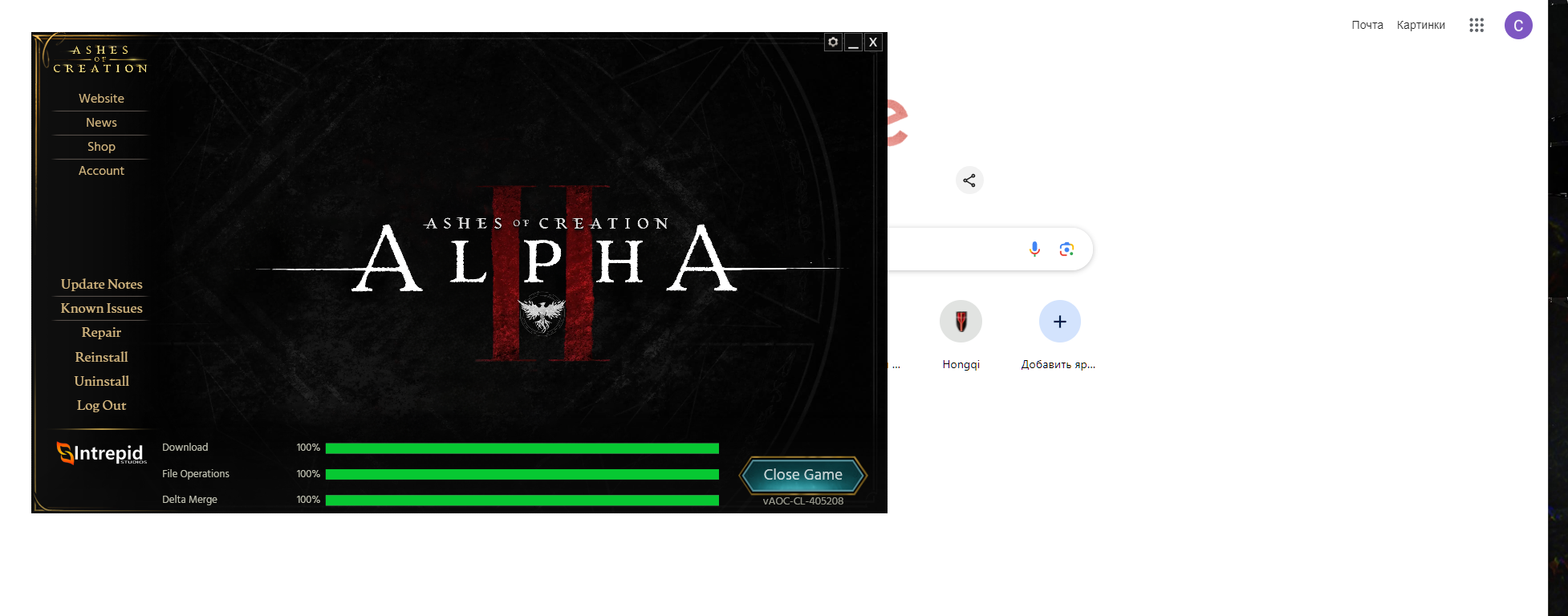Open Google Lens image search icon

tap(1066, 249)
